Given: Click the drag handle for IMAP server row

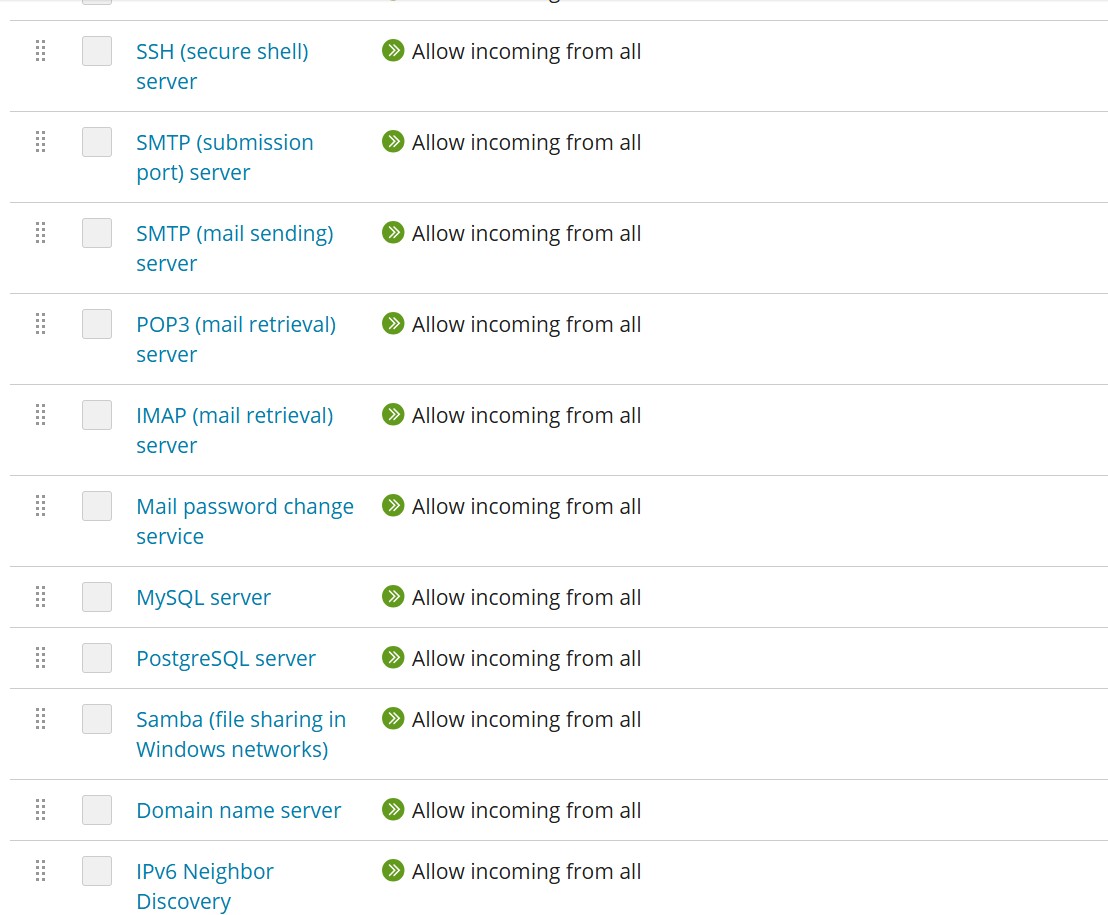Looking at the screenshot, I should click(x=41, y=415).
